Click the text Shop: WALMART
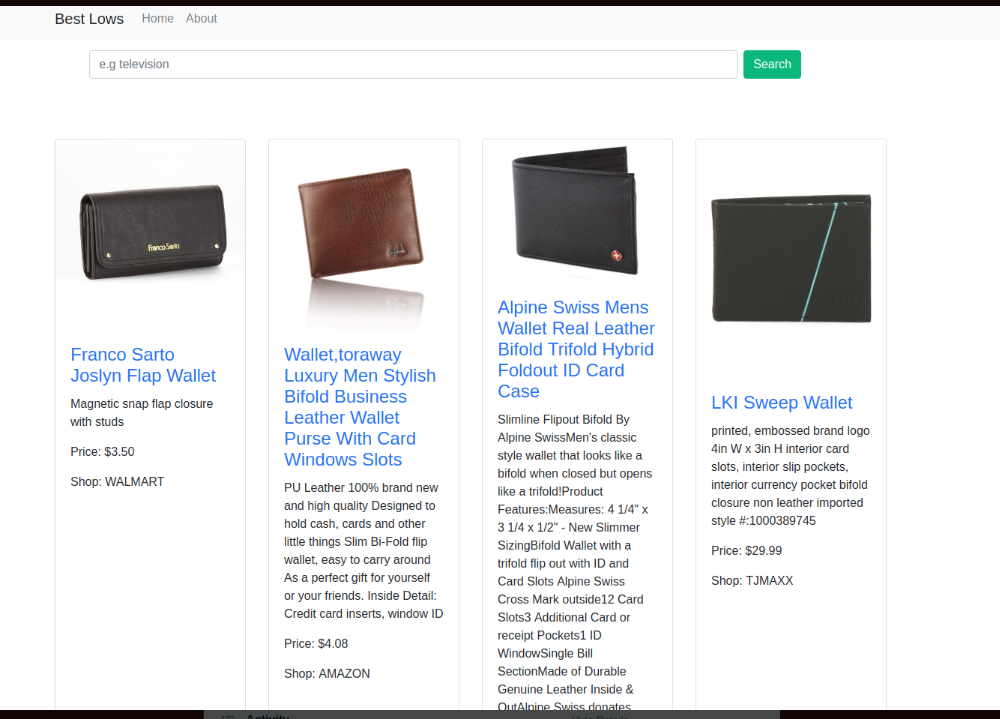The width and height of the screenshot is (1000, 719). pos(117,482)
